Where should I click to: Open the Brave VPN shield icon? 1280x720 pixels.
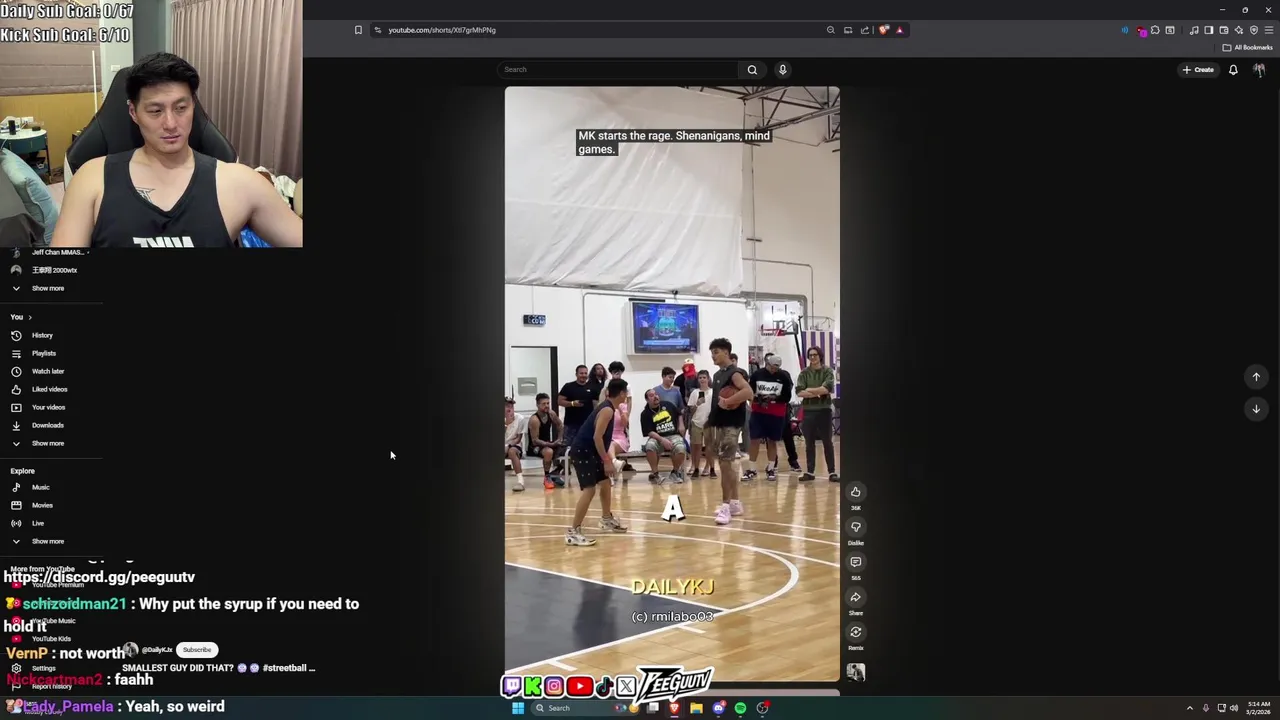click(x=1254, y=30)
